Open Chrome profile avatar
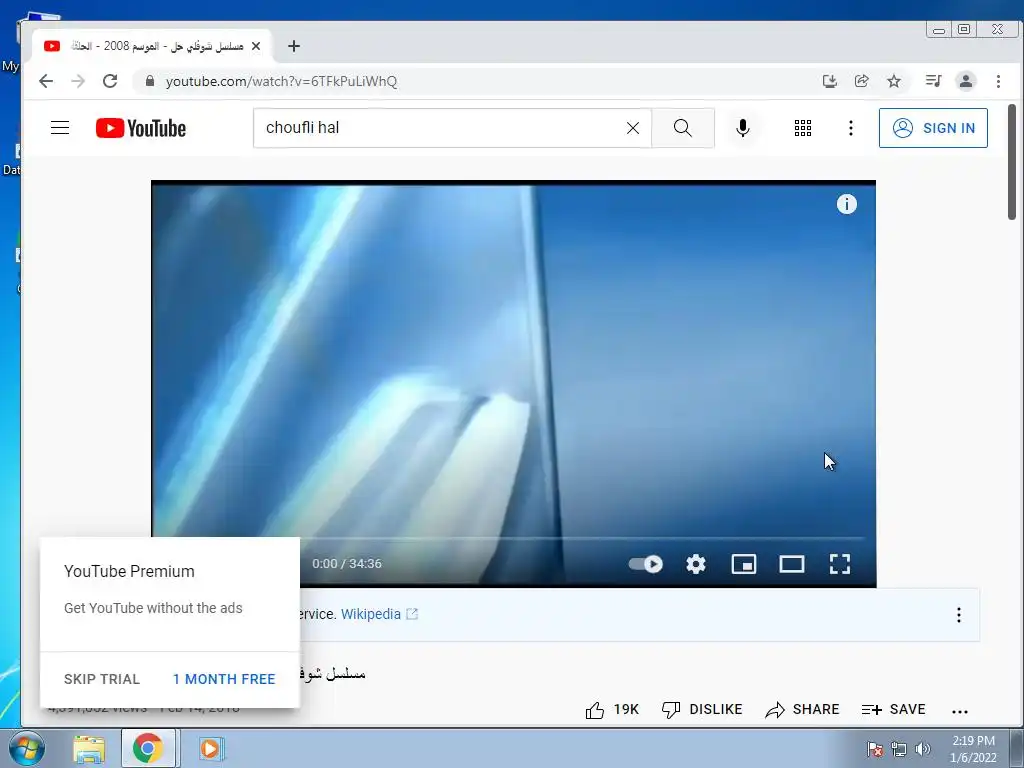 (965, 81)
